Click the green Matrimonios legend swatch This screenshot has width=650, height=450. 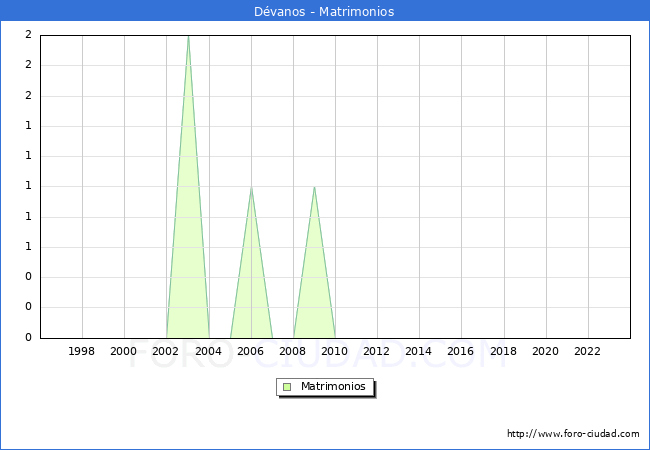(287, 387)
